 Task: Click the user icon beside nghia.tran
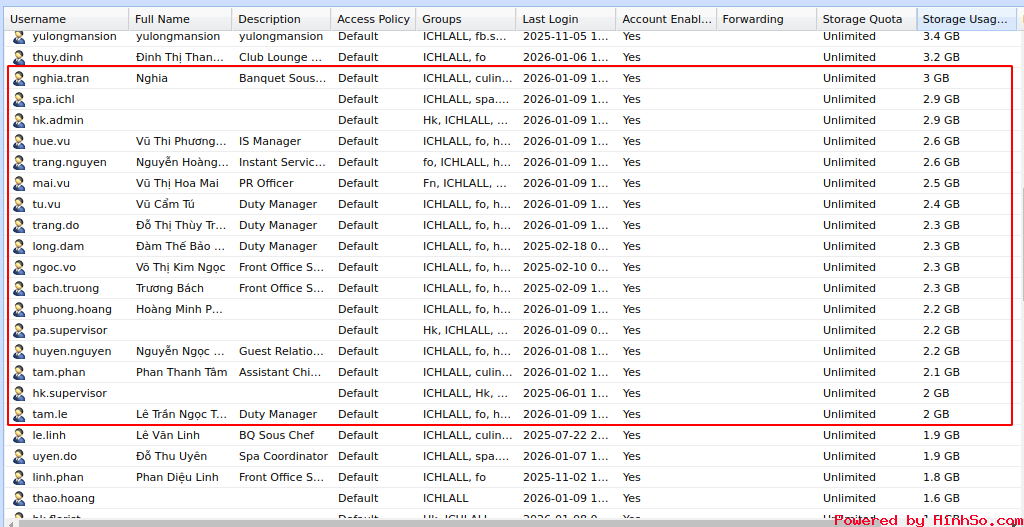(19, 78)
